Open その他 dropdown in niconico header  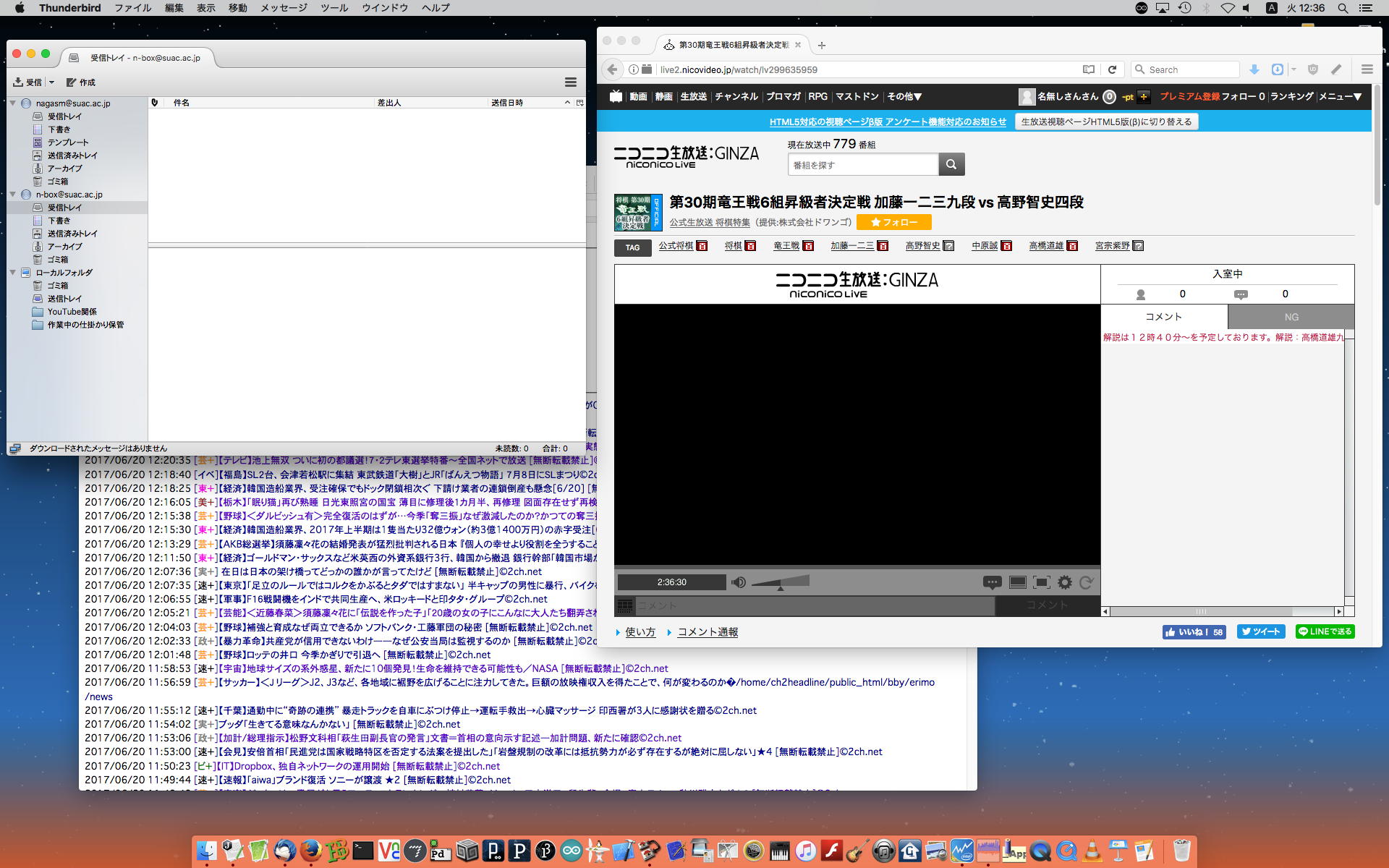tap(904, 96)
